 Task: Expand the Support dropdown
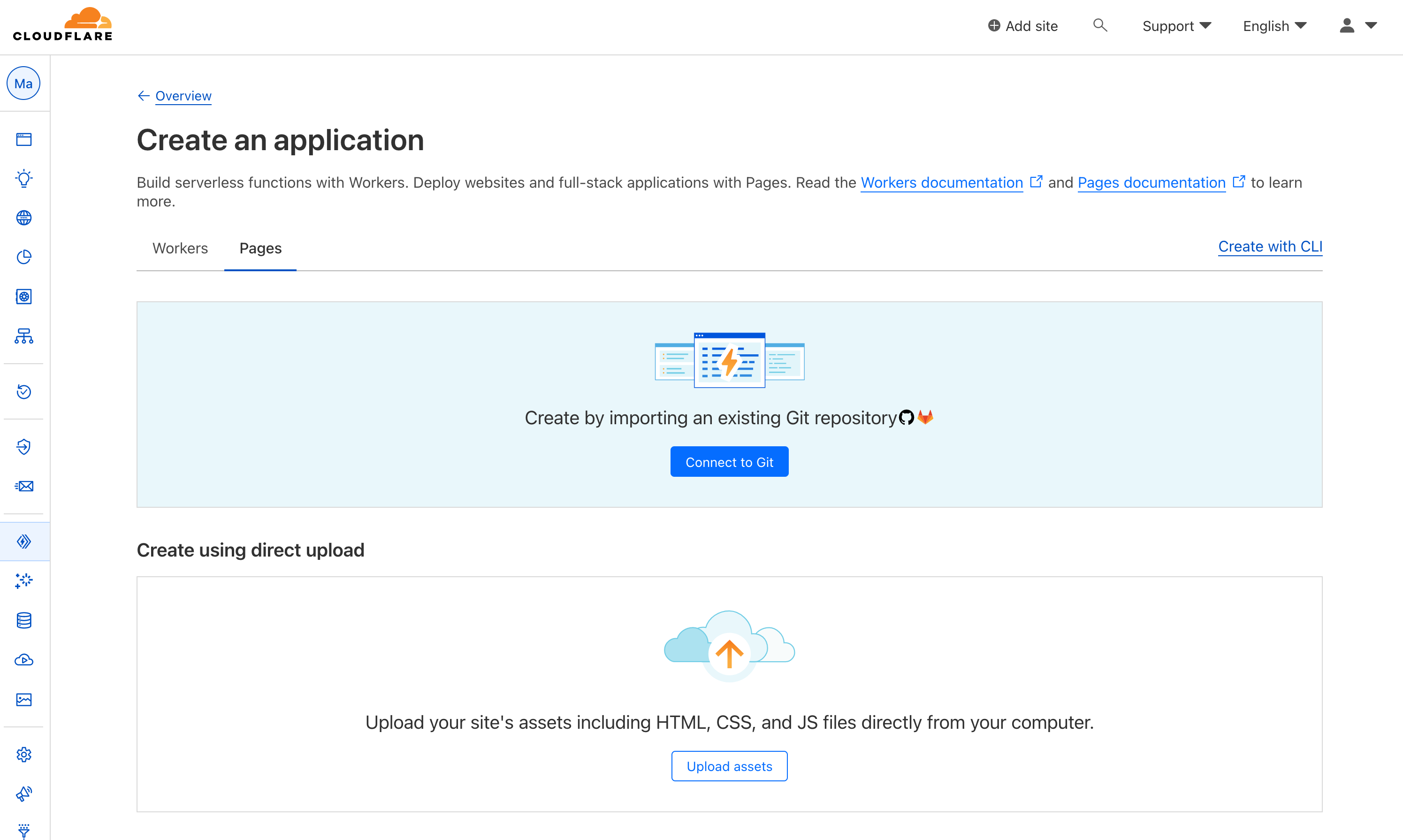1176,26
